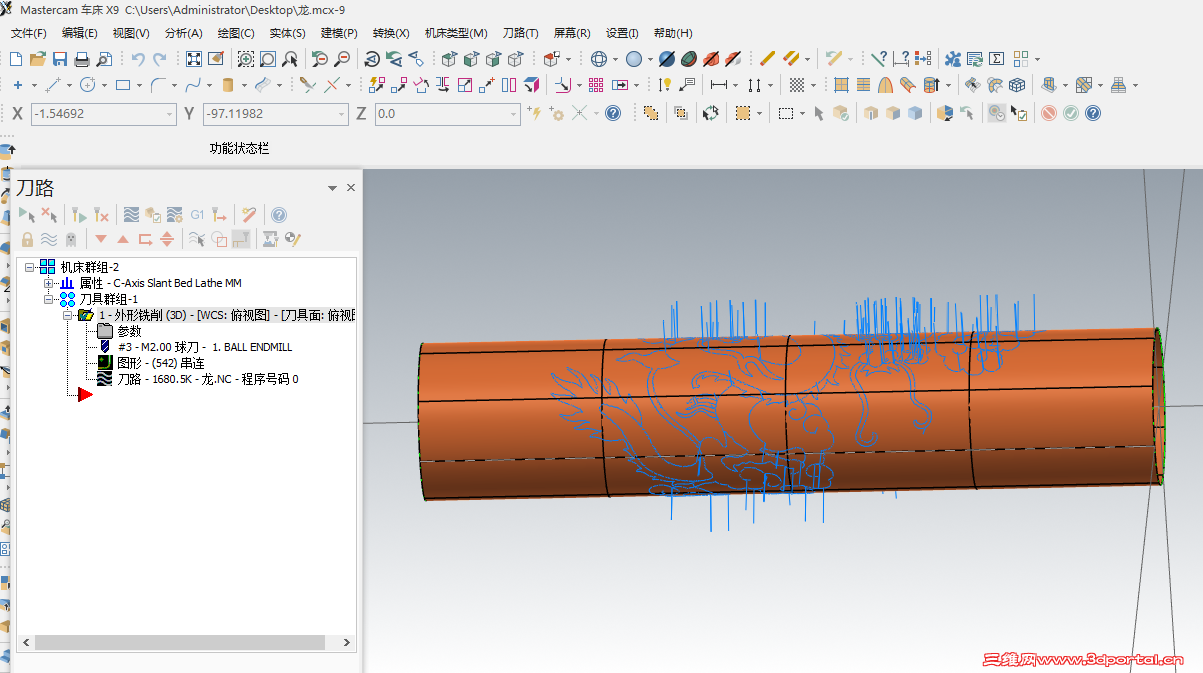
Task: Open the 帮助(H) menu
Action: point(672,33)
